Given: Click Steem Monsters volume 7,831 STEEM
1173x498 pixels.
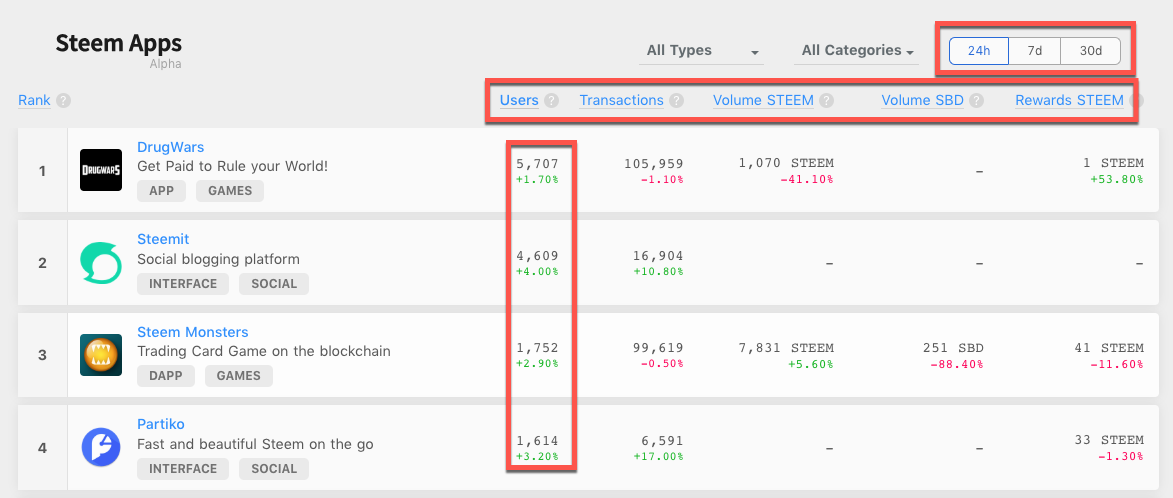Looking at the screenshot, I should click(785, 348).
